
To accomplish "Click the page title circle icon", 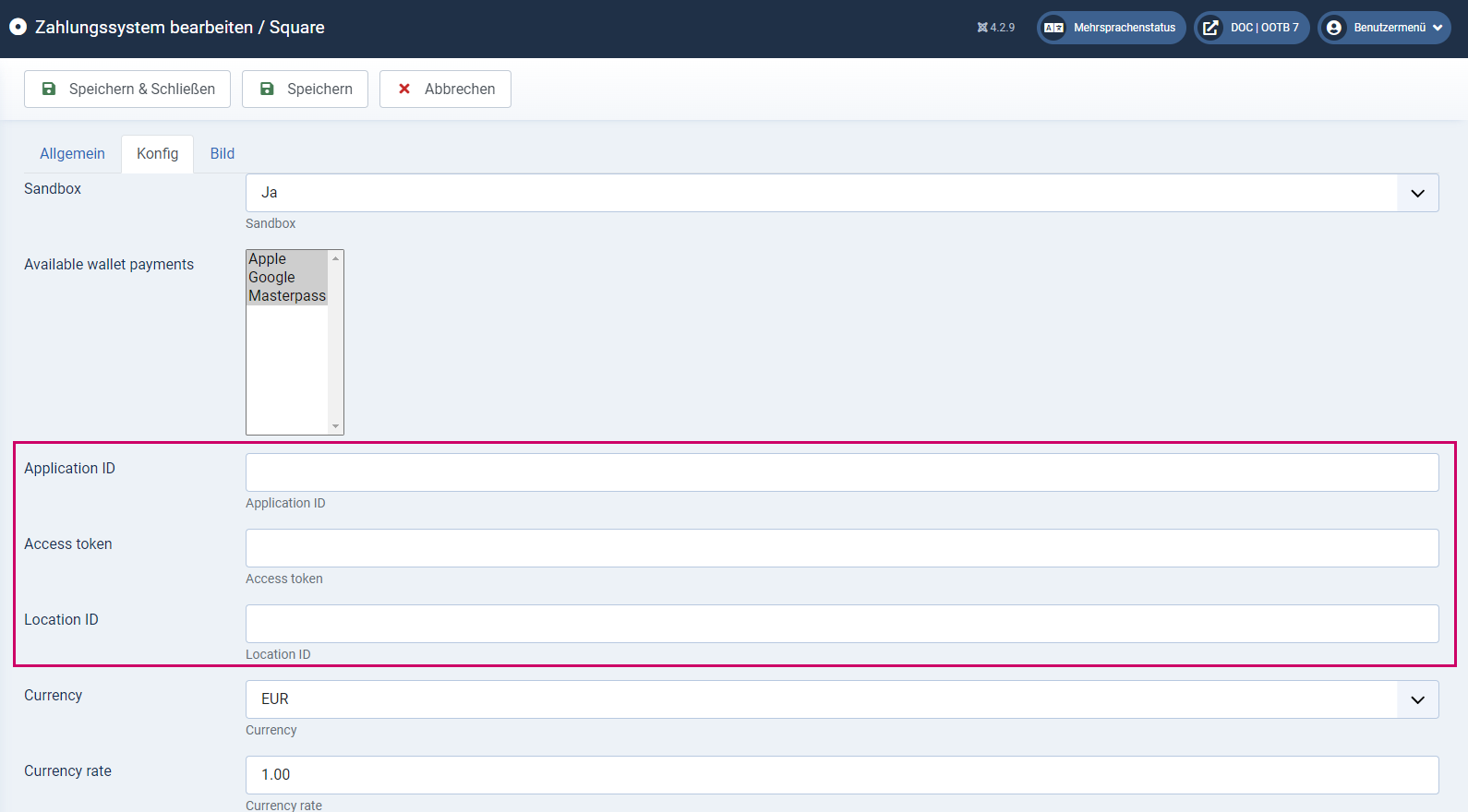I will (18, 27).
